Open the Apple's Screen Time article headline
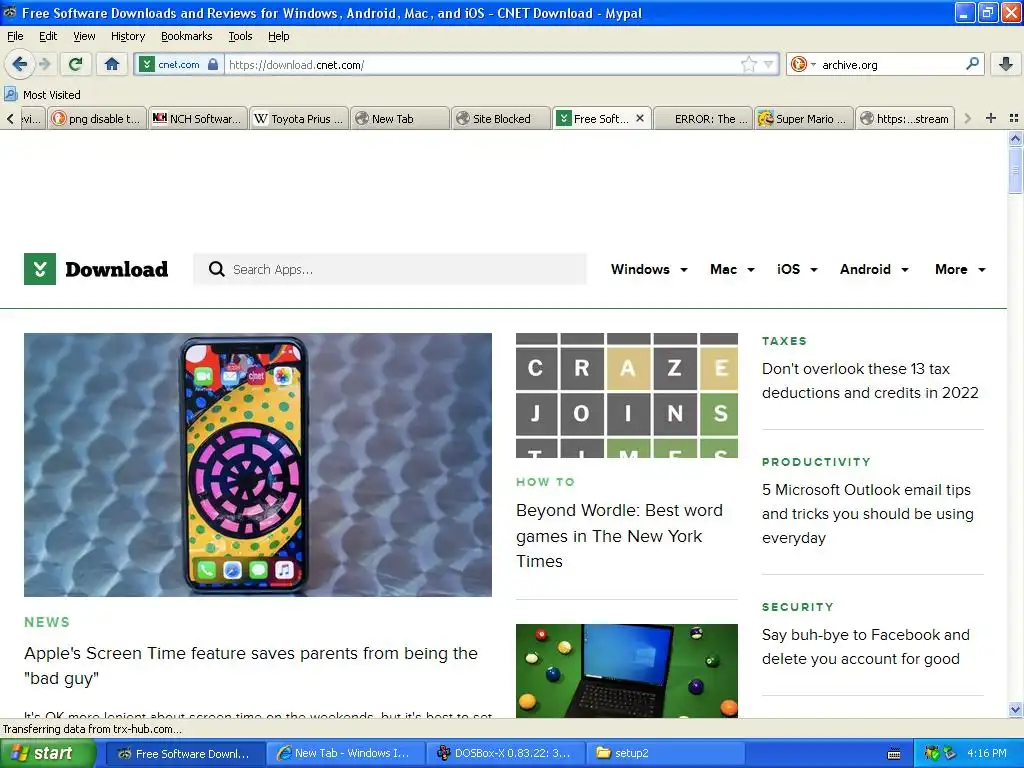The image size is (1024, 768). (251, 665)
